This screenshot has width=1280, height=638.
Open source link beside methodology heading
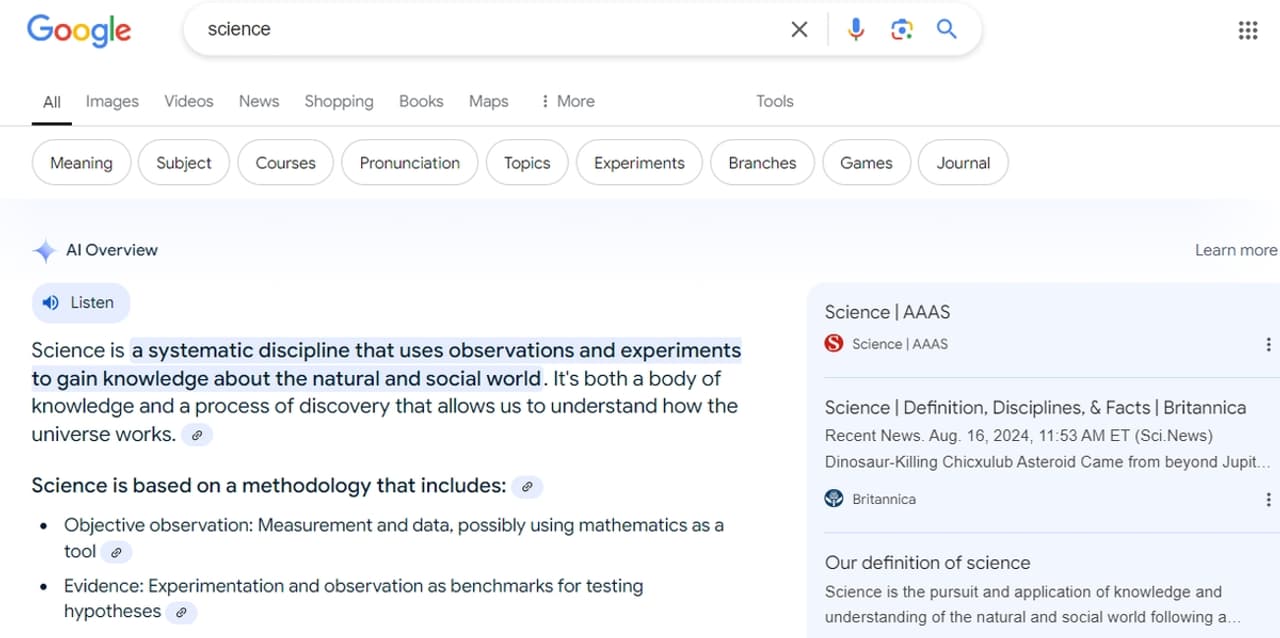click(527, 487)
